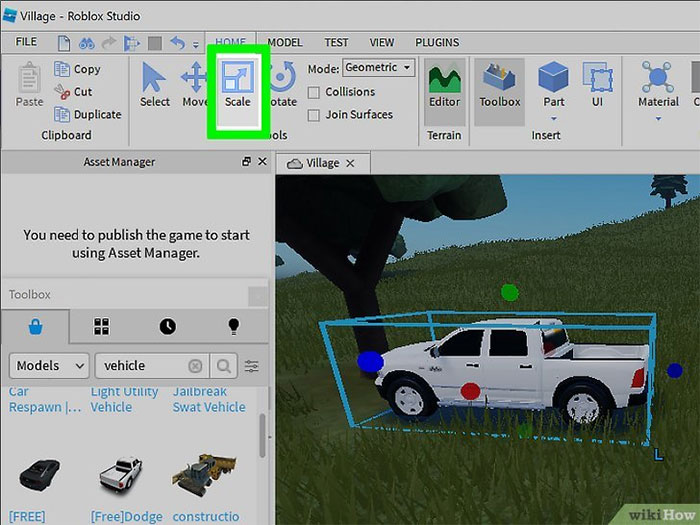Viewport: 700px width, 525px height.
Task: Open the Terrain Editor
Action: tap(444, 85)
